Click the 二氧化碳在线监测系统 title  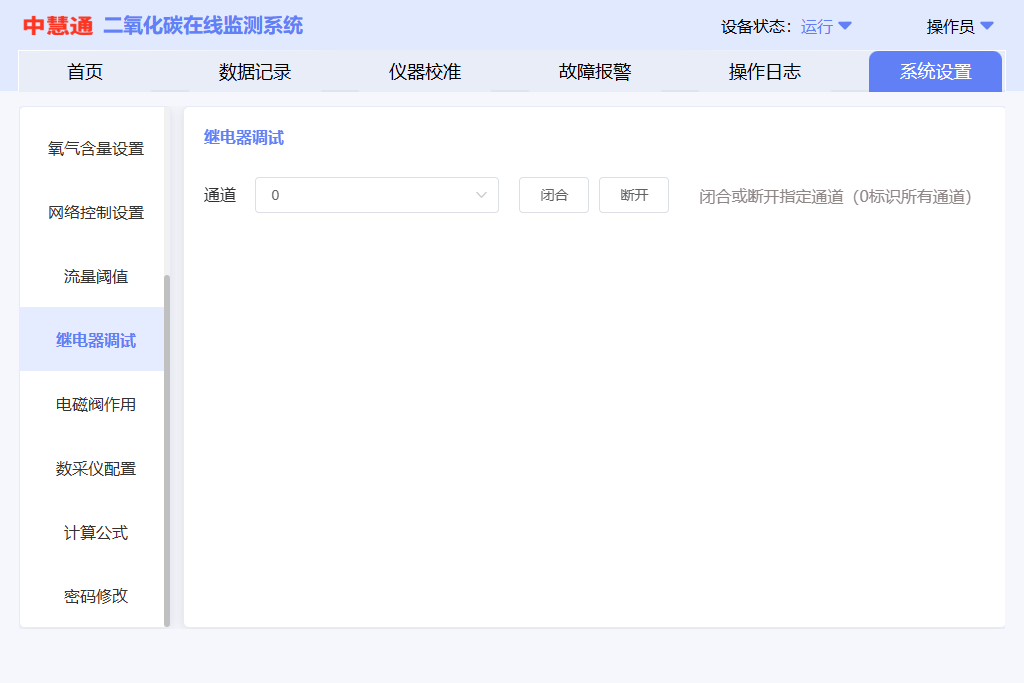(x=203, y=26)
